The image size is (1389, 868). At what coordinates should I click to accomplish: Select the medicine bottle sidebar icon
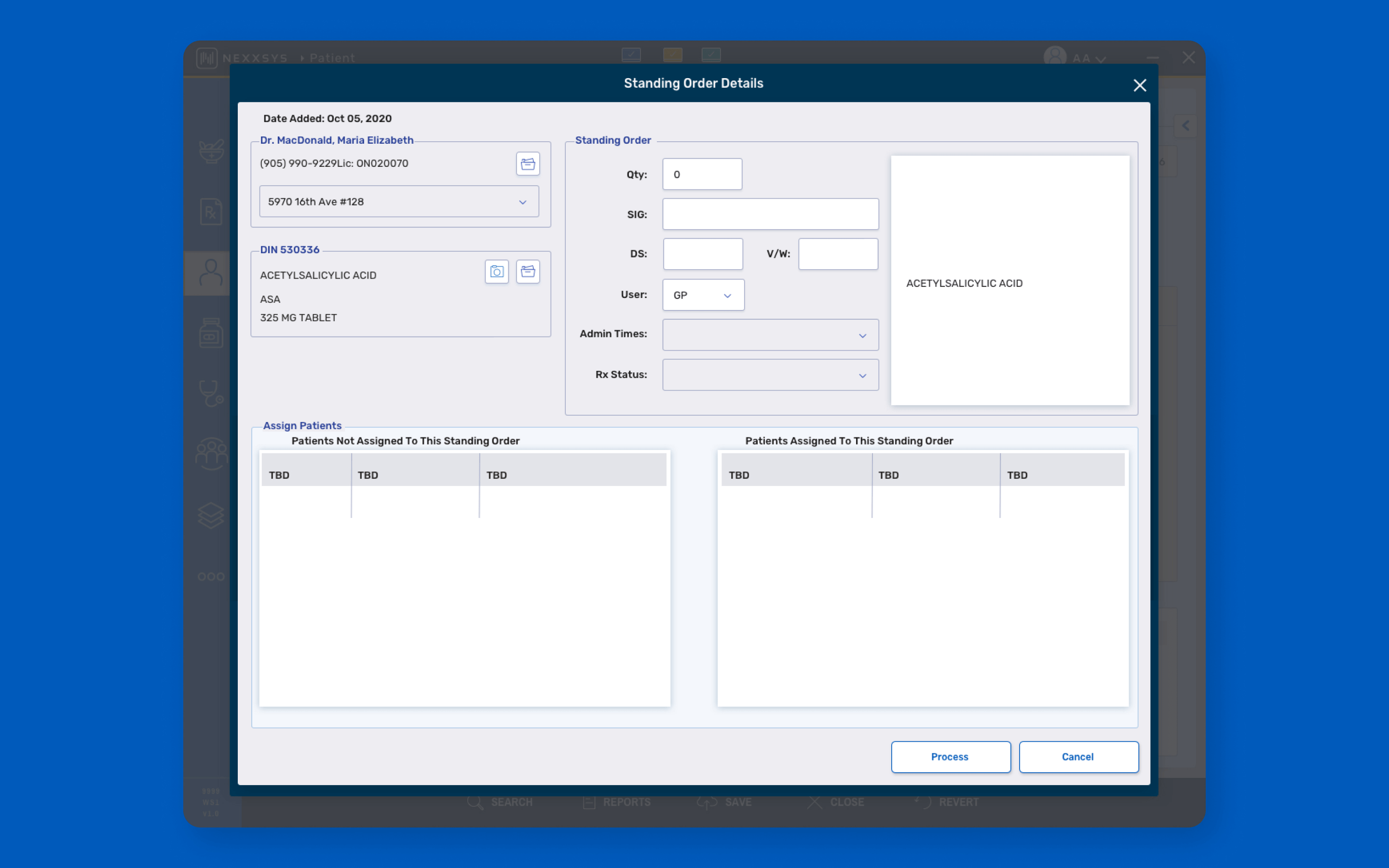(211, 333)
